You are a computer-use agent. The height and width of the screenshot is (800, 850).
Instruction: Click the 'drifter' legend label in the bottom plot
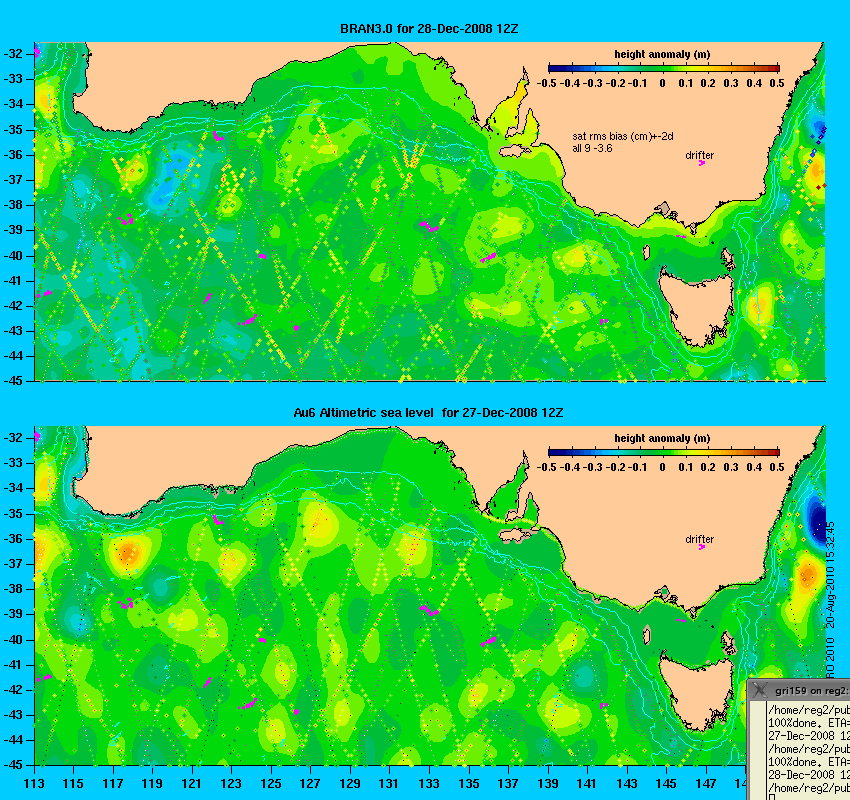699,539
